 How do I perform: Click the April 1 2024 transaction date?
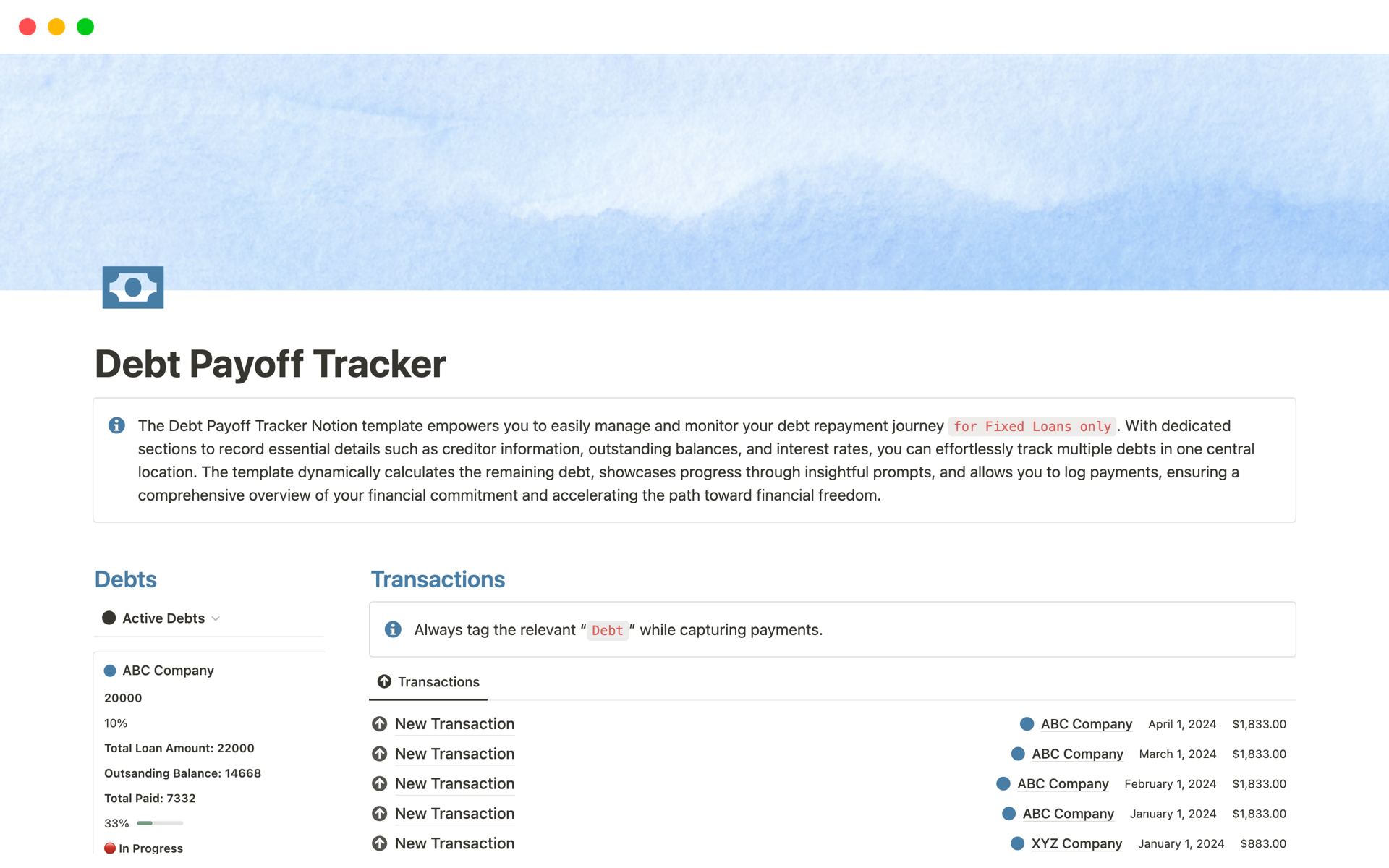pos(1184,724)
